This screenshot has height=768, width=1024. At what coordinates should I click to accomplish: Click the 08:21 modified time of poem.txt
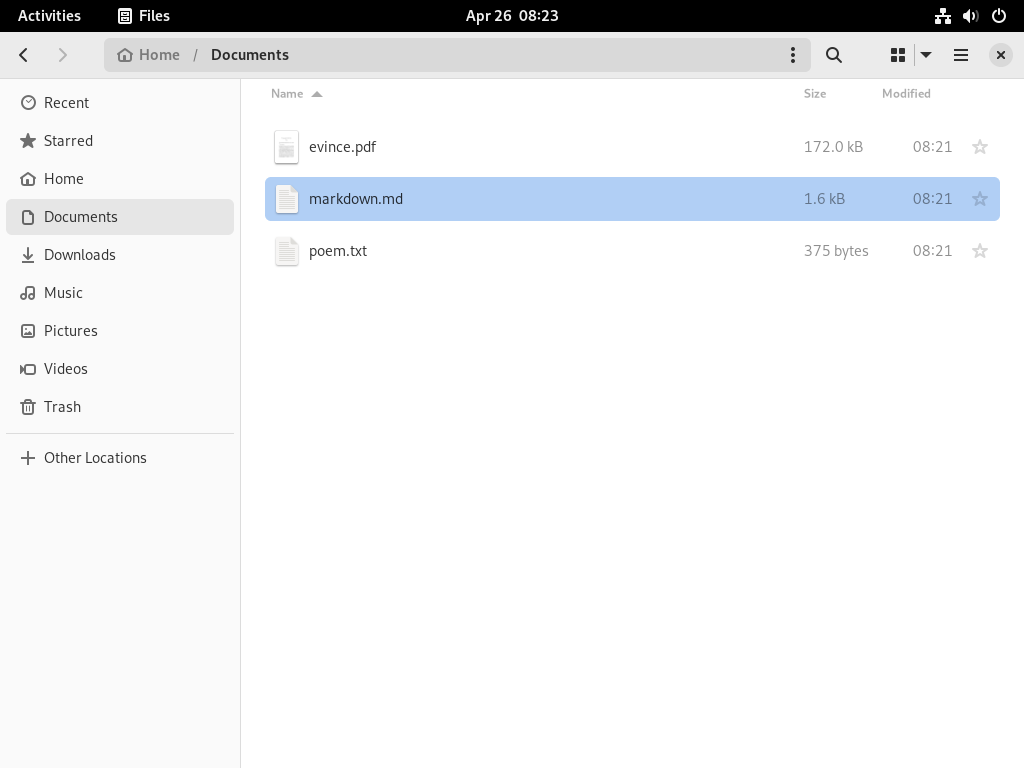point(932,251)
